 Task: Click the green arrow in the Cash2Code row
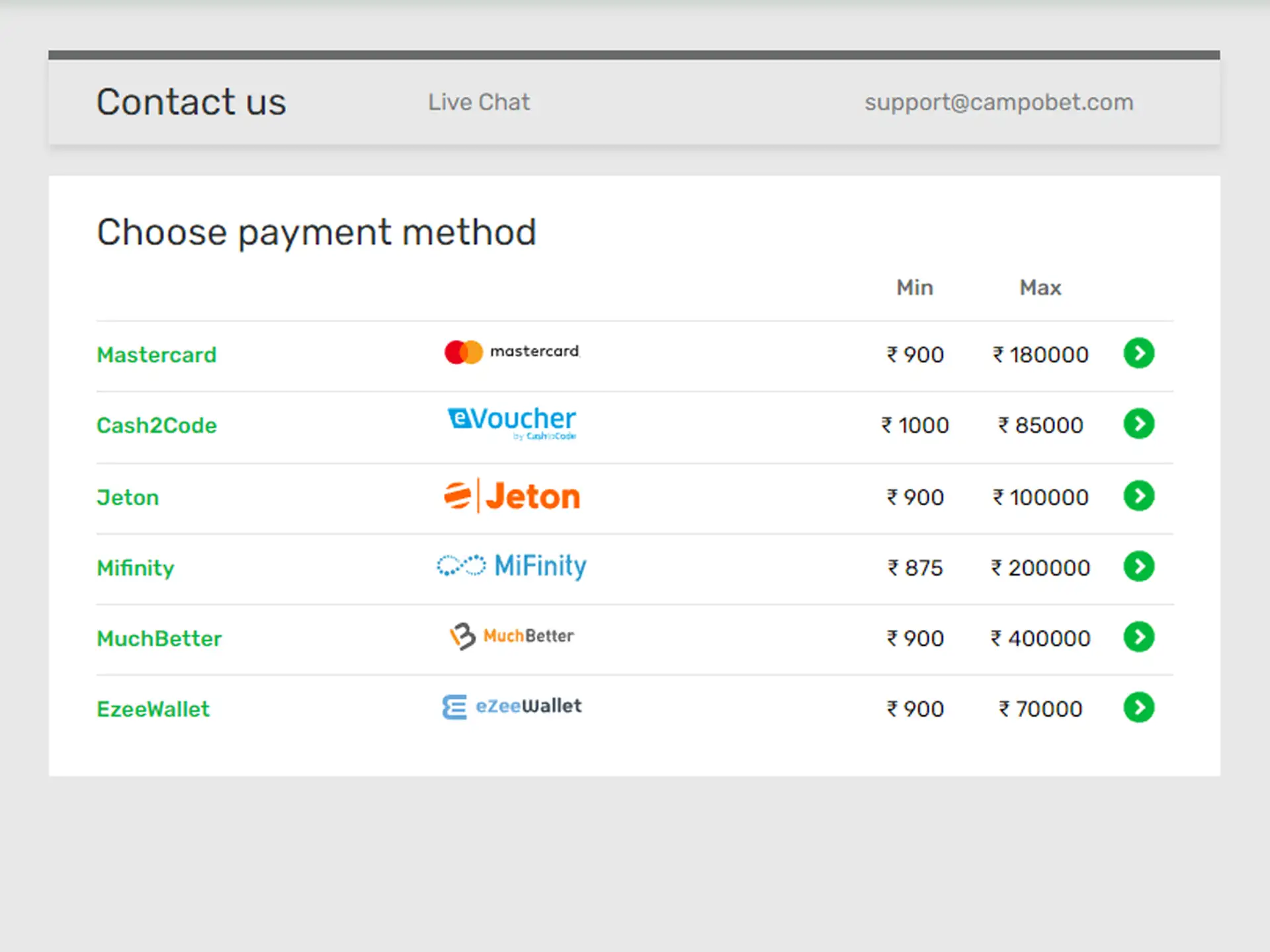[1138, 424]
